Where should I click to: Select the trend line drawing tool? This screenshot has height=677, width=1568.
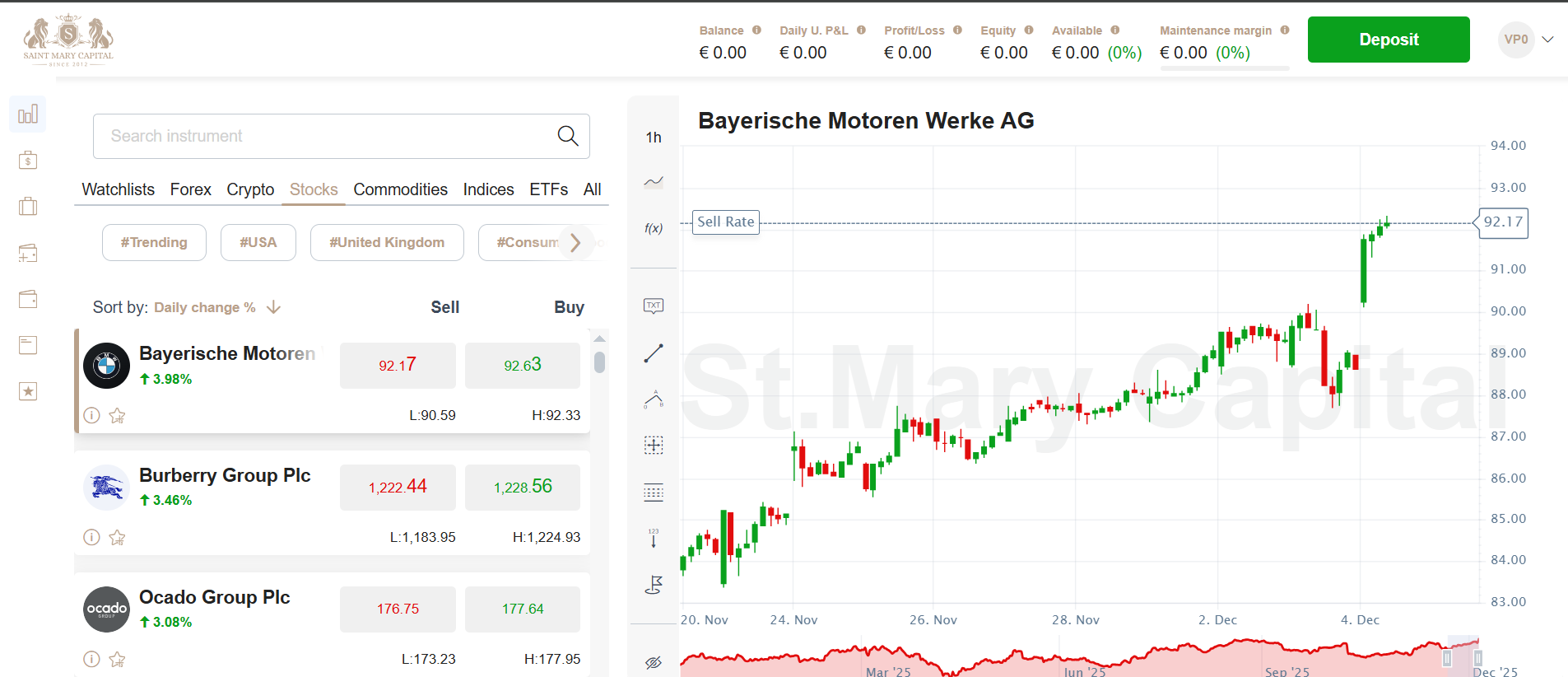pos(654,353)
